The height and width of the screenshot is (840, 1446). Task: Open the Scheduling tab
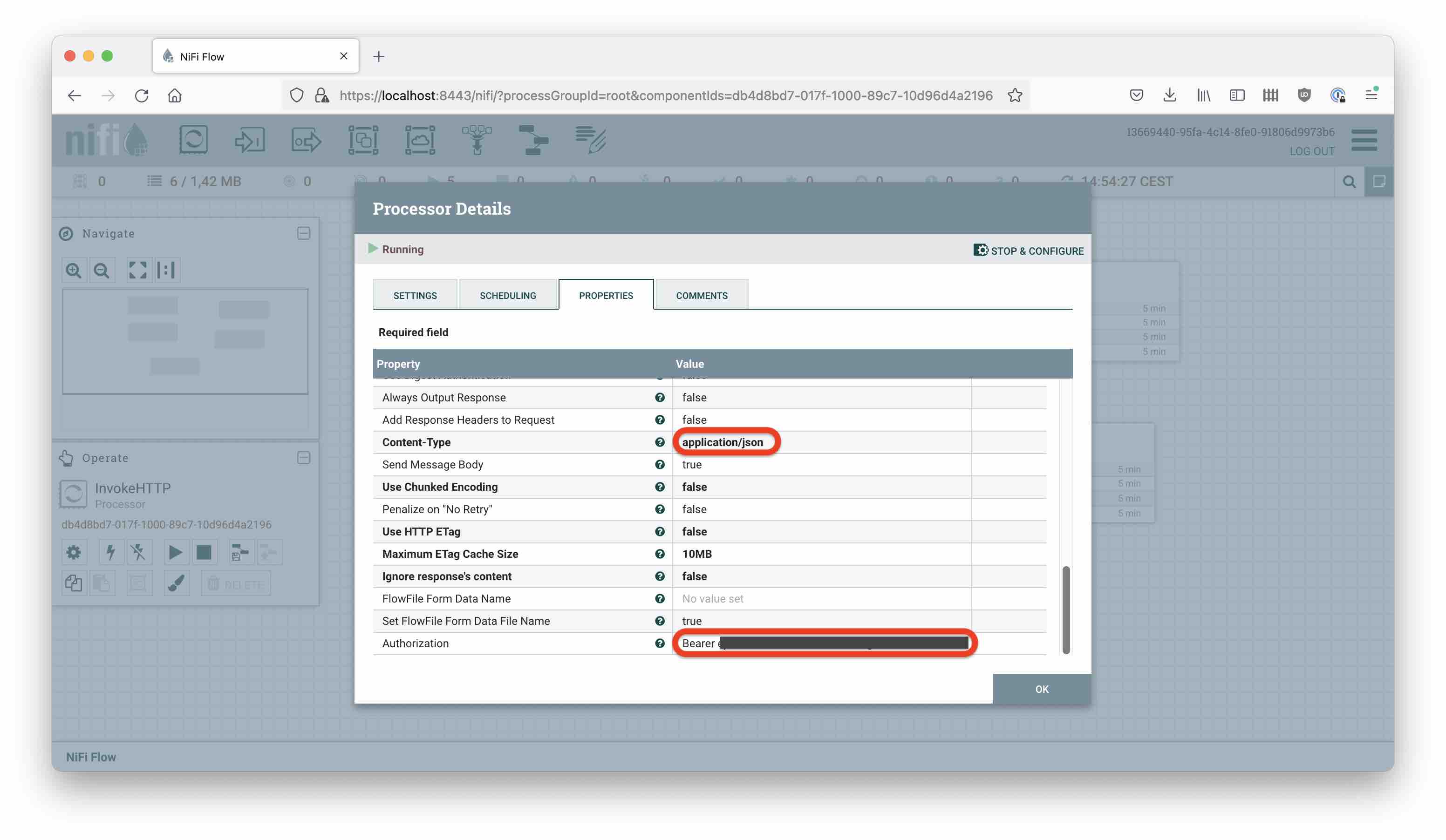pos(508,295)
